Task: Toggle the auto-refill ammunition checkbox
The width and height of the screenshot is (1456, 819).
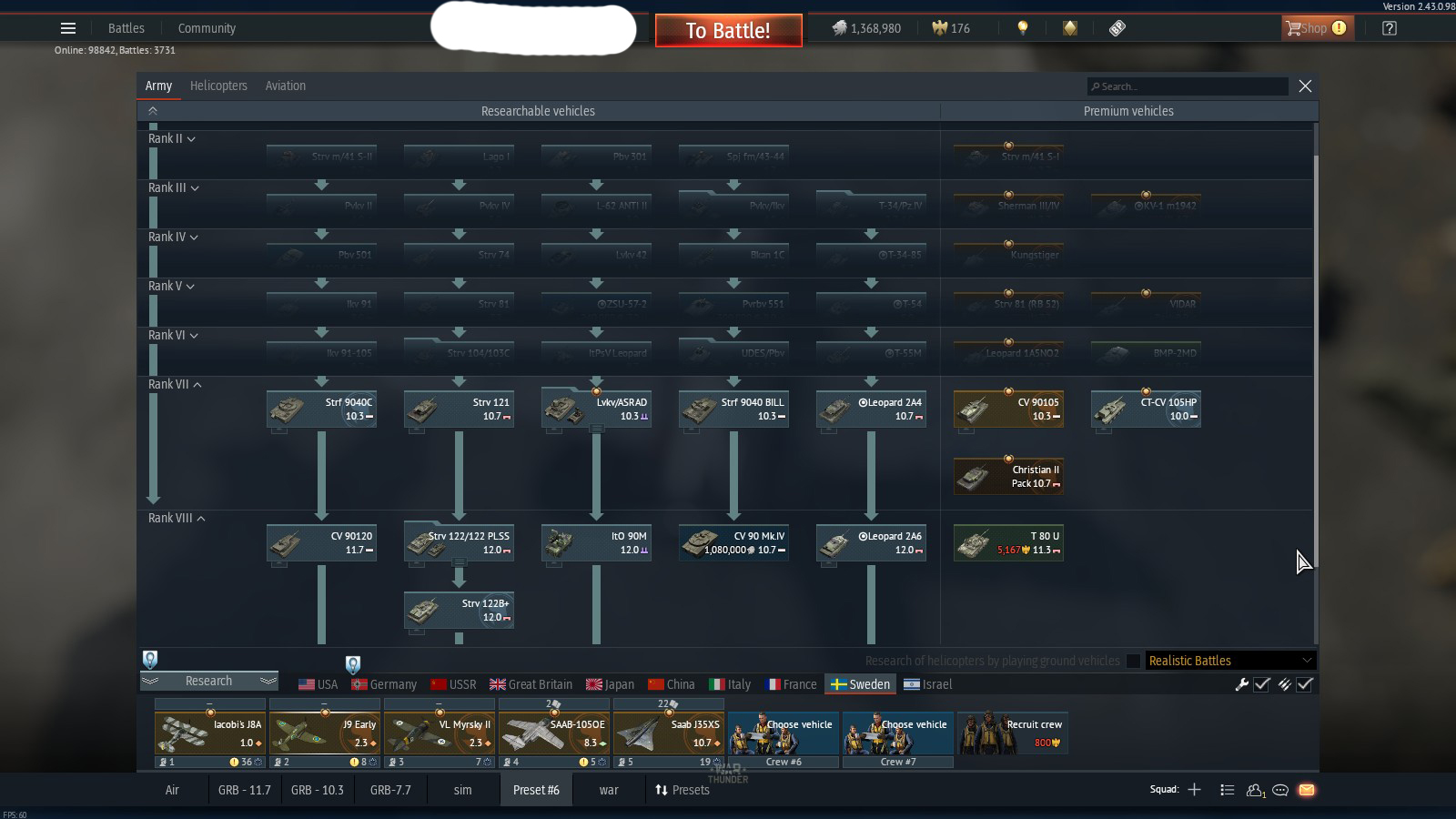Action: pos(1304,684)
